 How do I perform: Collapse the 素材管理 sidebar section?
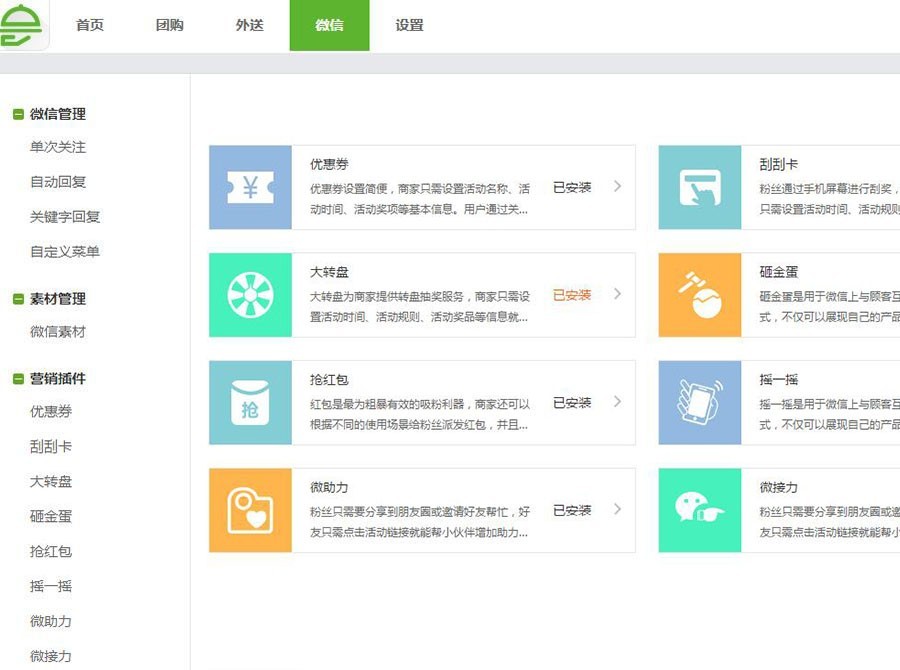coord(18,299)
